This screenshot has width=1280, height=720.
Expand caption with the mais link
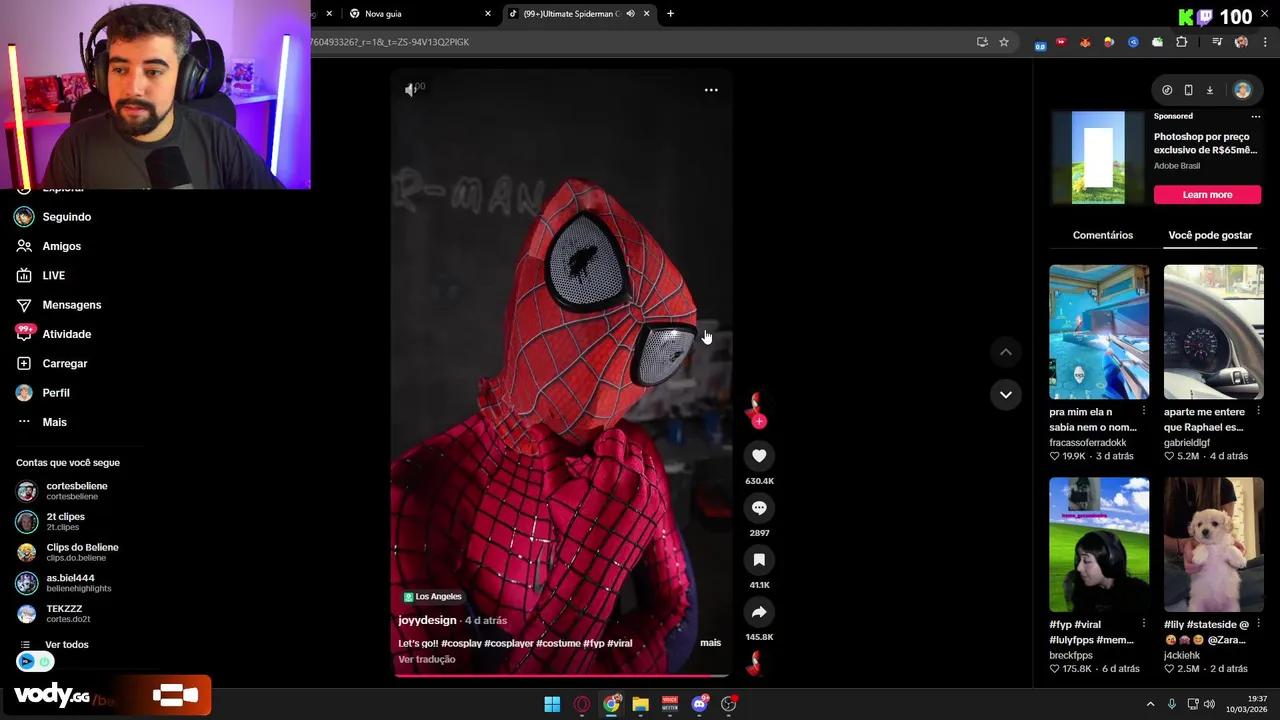[x=710, y=643]
